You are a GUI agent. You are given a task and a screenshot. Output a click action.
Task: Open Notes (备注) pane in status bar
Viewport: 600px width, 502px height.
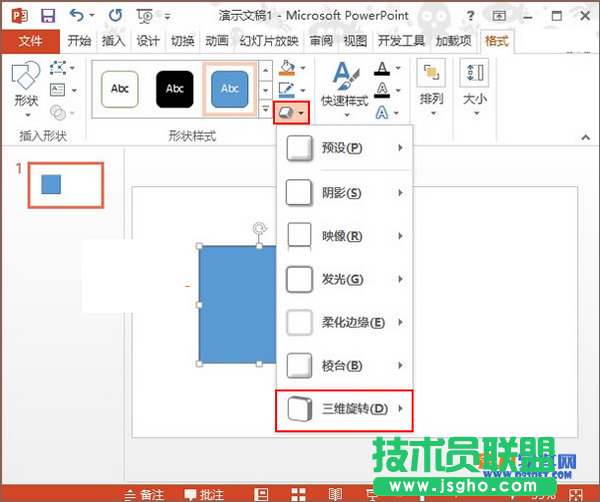144,495
